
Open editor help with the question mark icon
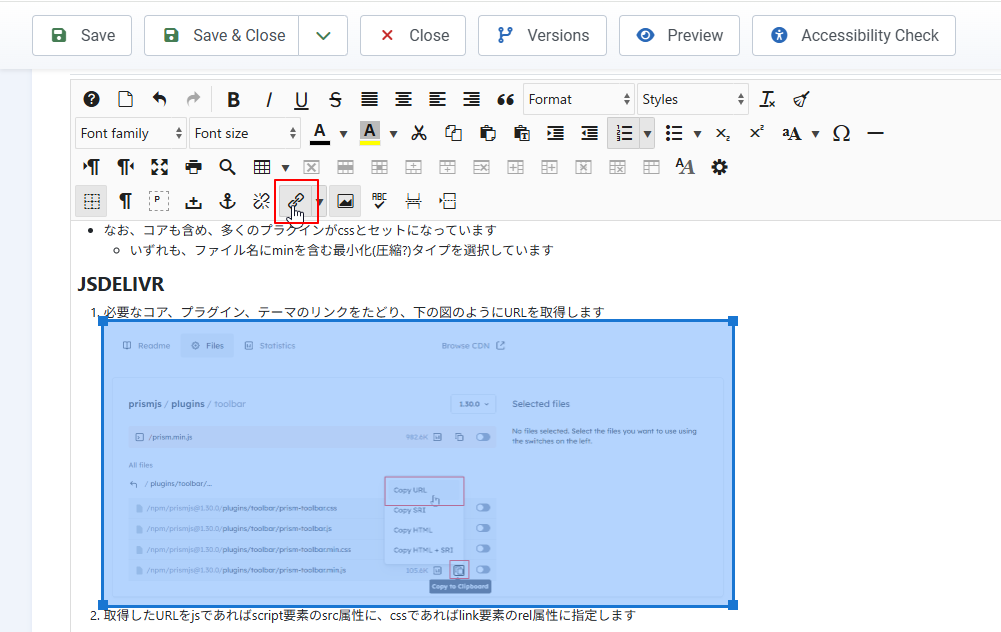tap(91, 99)
